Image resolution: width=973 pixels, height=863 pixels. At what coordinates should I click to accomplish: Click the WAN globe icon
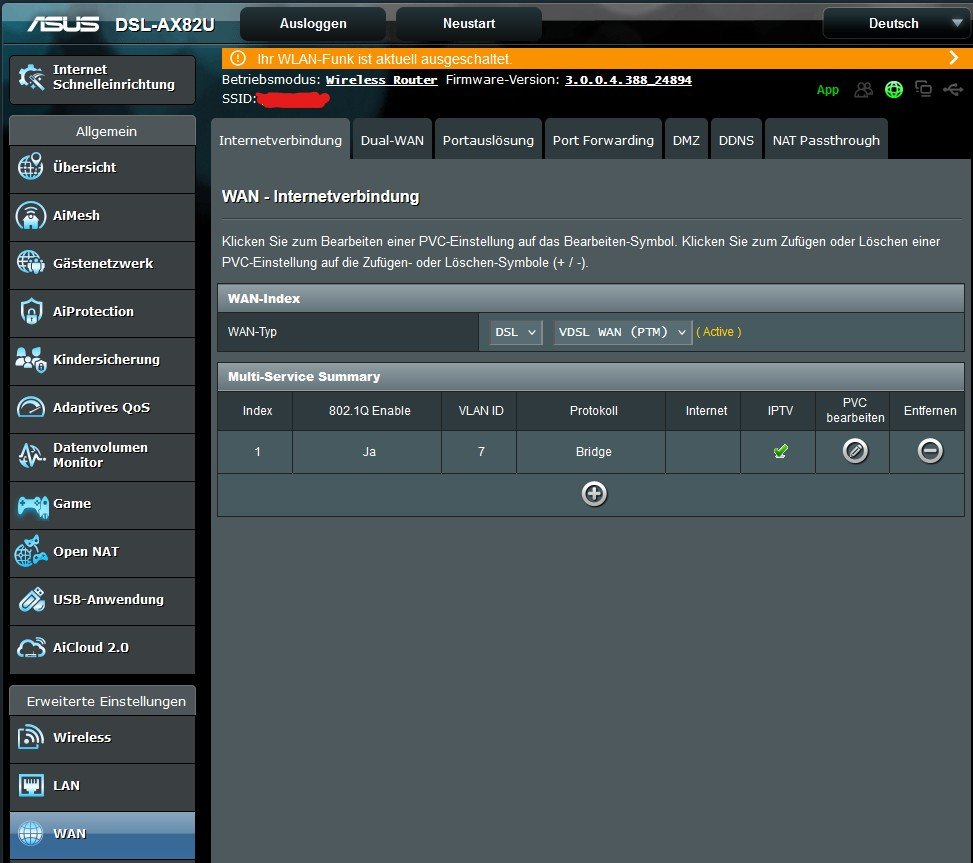click(30, 833)
